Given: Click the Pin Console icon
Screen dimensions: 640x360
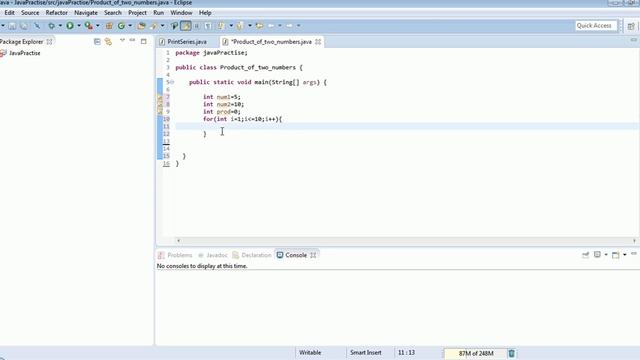Looking at the screenshot, I should [x=585, y=255].
